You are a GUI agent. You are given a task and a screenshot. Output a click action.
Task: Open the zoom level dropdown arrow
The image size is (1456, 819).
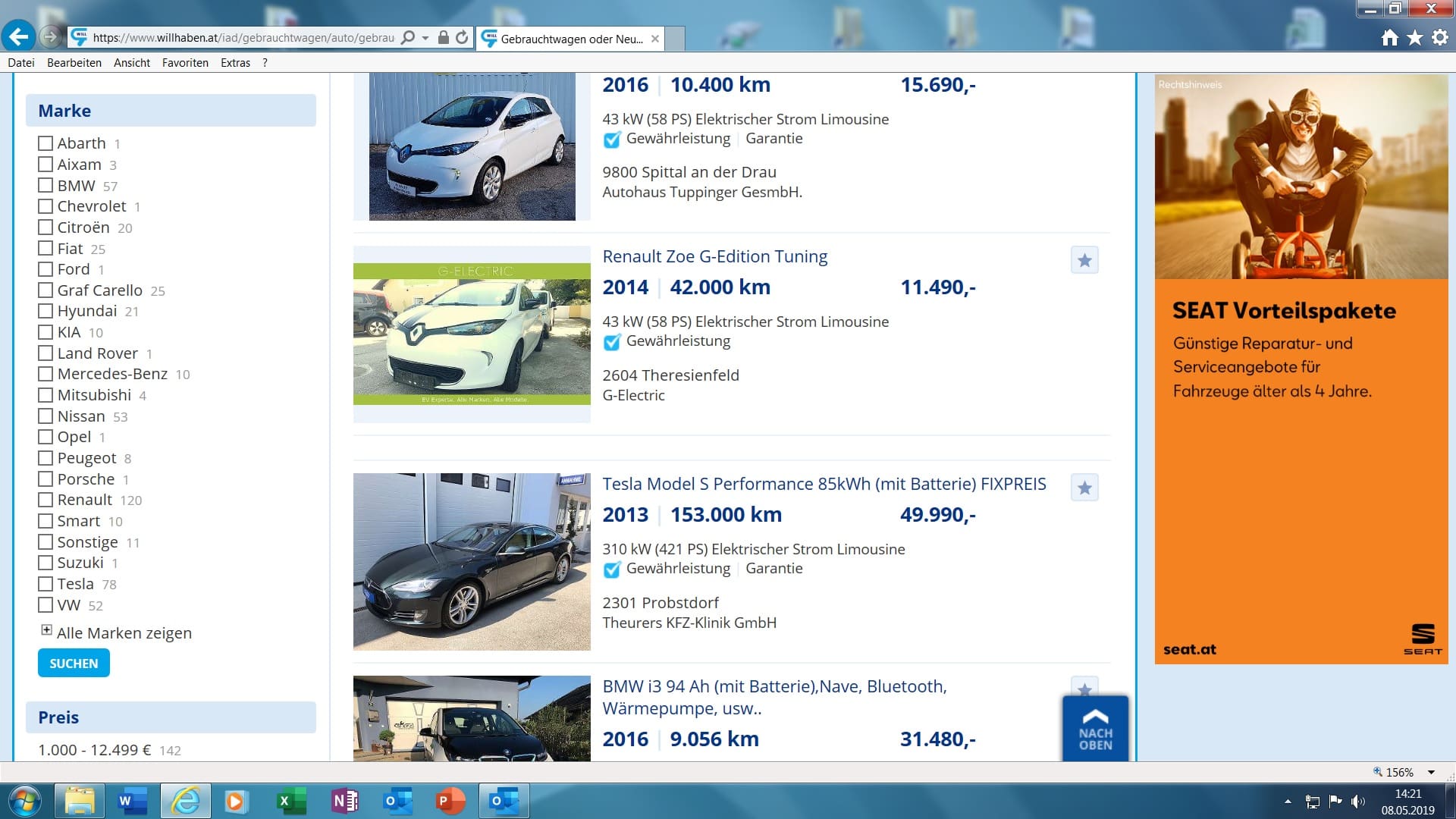tap(1431, 772)
